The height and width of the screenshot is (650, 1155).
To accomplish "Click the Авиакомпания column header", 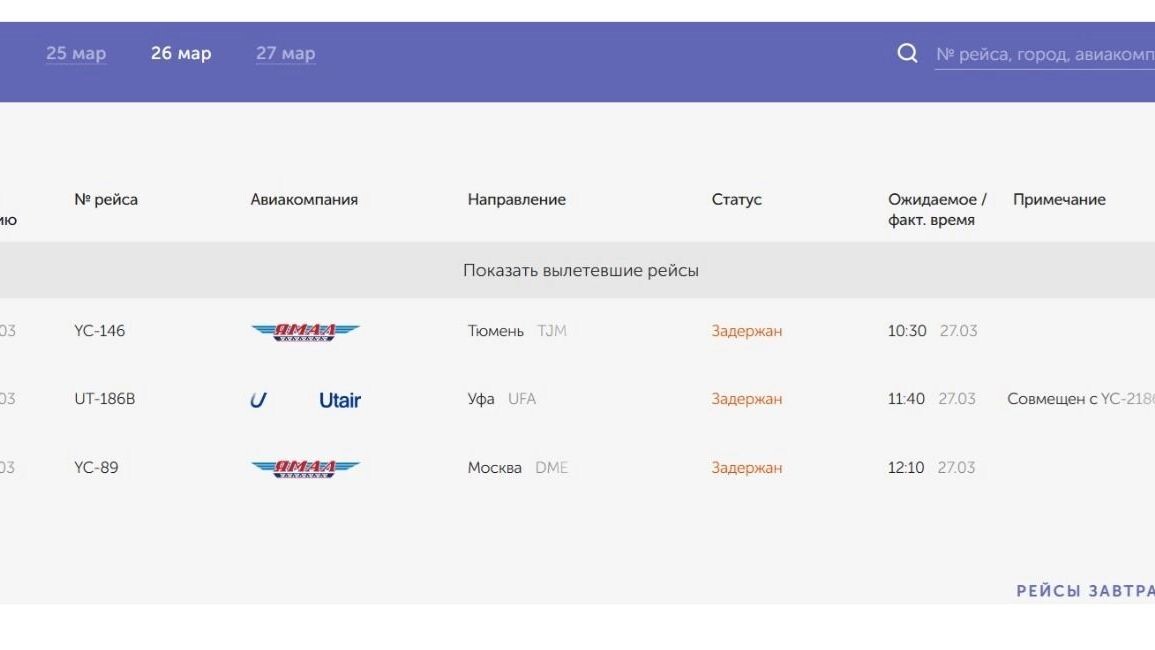I will [x=304, y=200].
